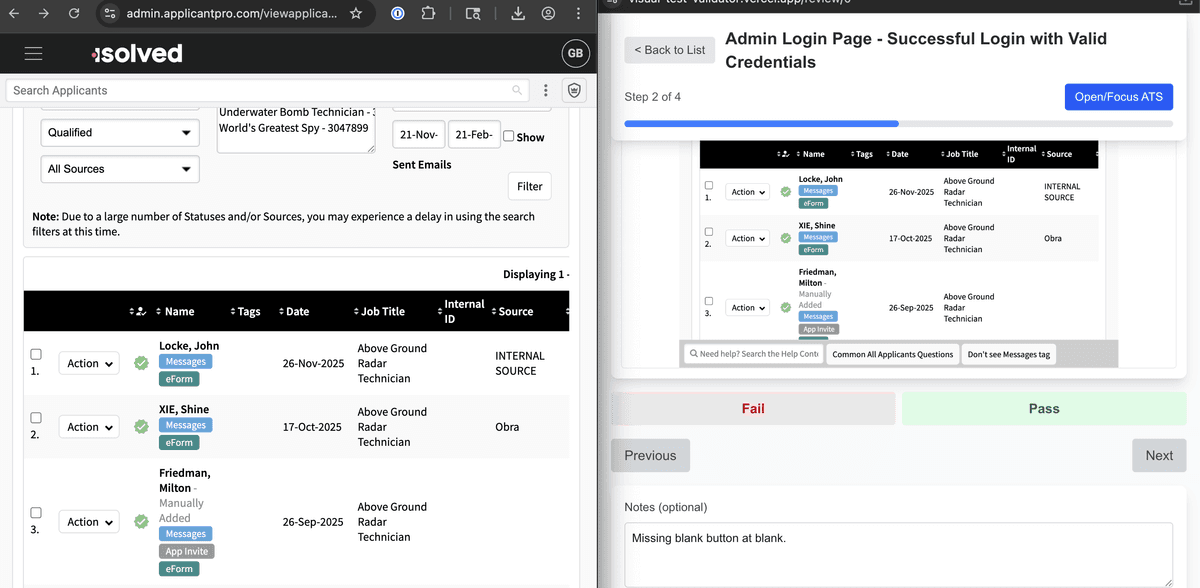Mark the step as Pass

tap(1044, 408)
